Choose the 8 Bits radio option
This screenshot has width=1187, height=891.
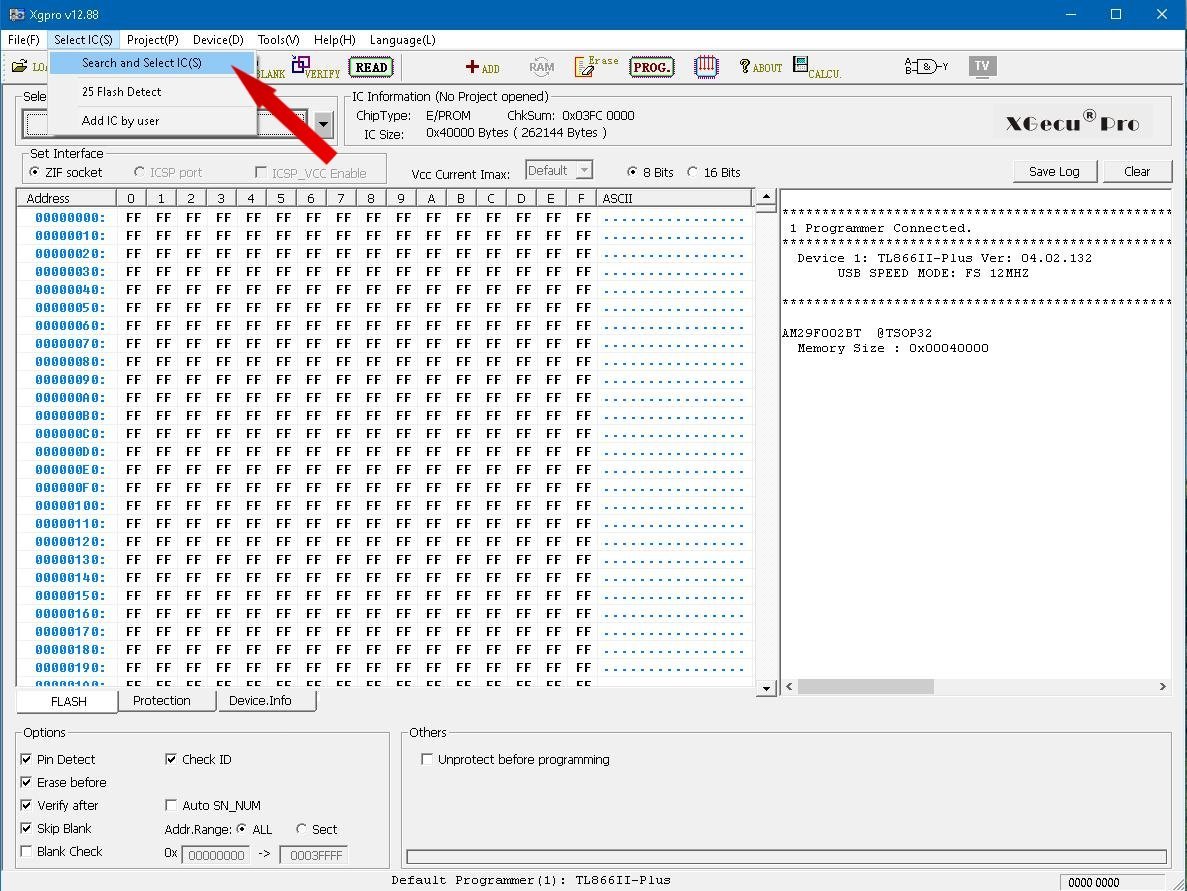point(632,173)
